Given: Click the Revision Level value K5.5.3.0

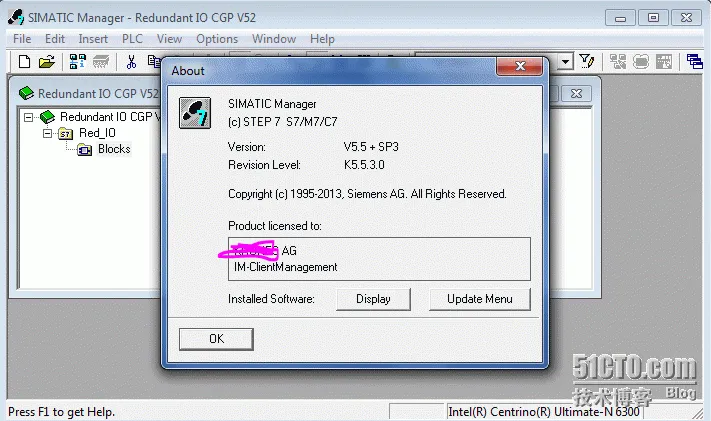Looking at the screenshot, I should 364,165.
